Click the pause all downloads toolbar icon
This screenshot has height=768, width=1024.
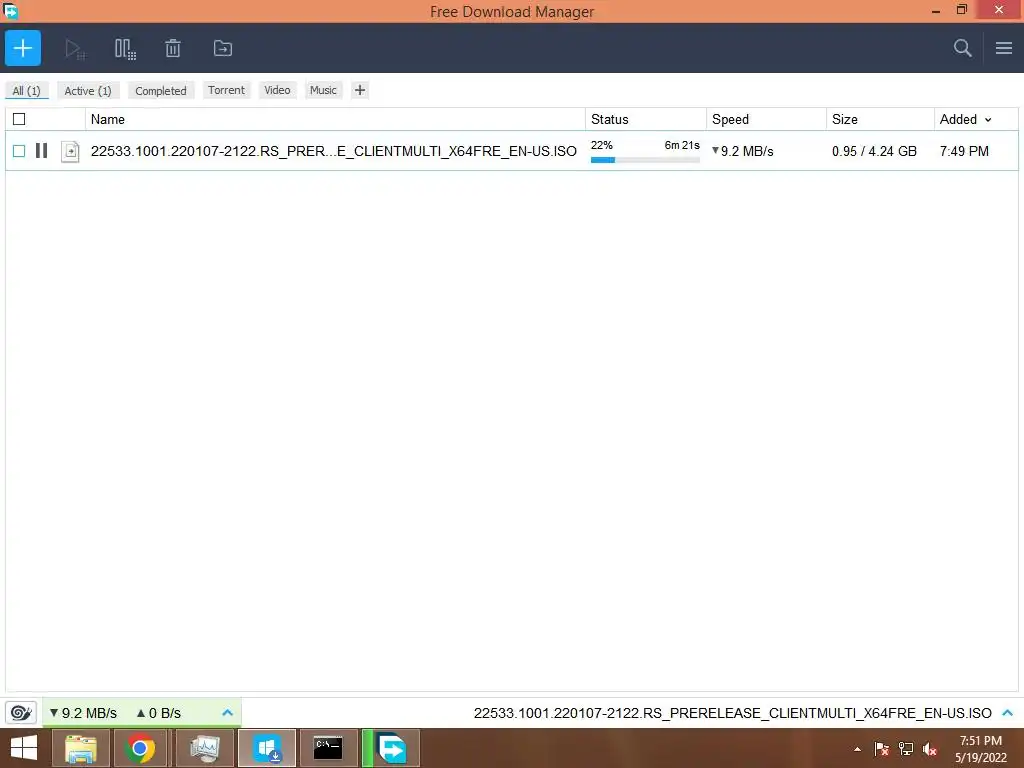(125, 49)
